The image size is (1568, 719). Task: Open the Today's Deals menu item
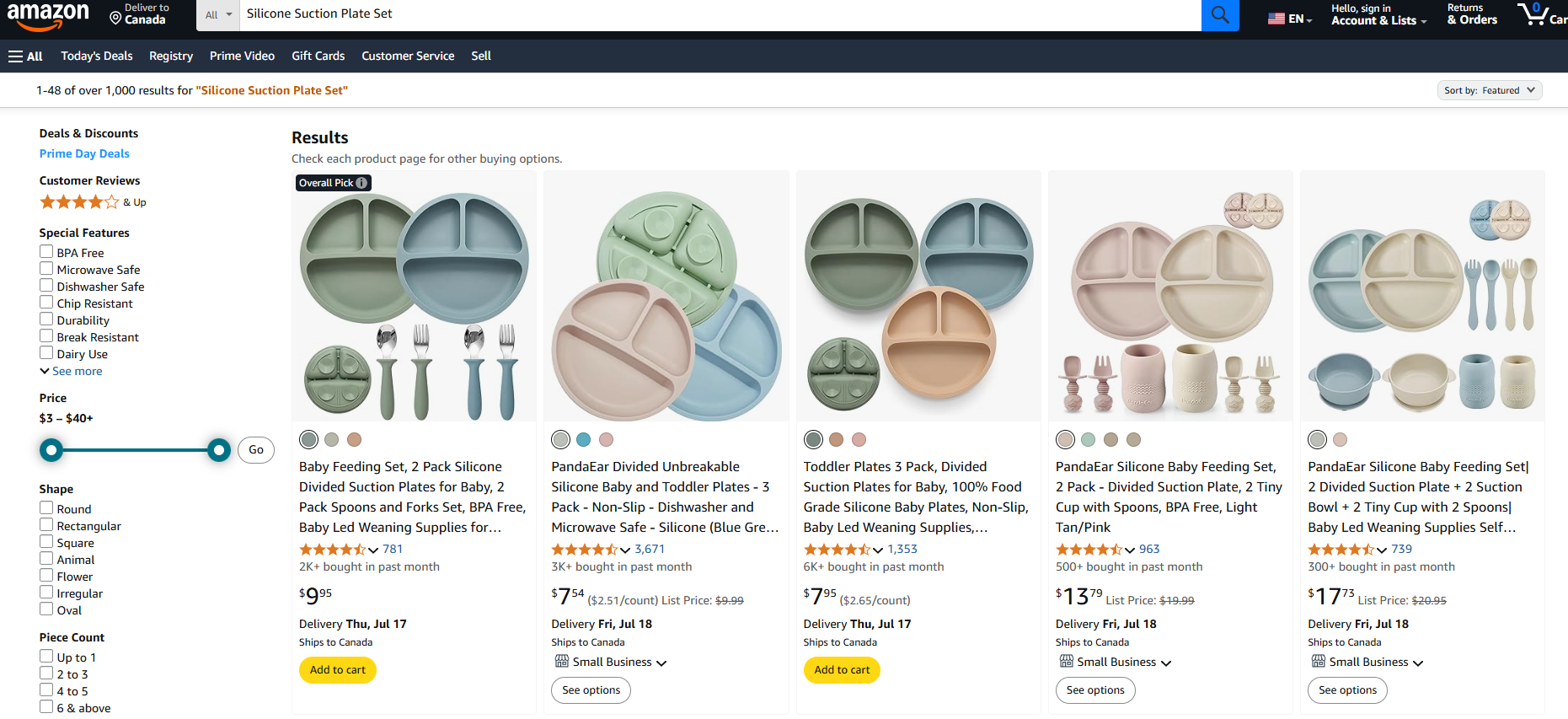[96, 56]
